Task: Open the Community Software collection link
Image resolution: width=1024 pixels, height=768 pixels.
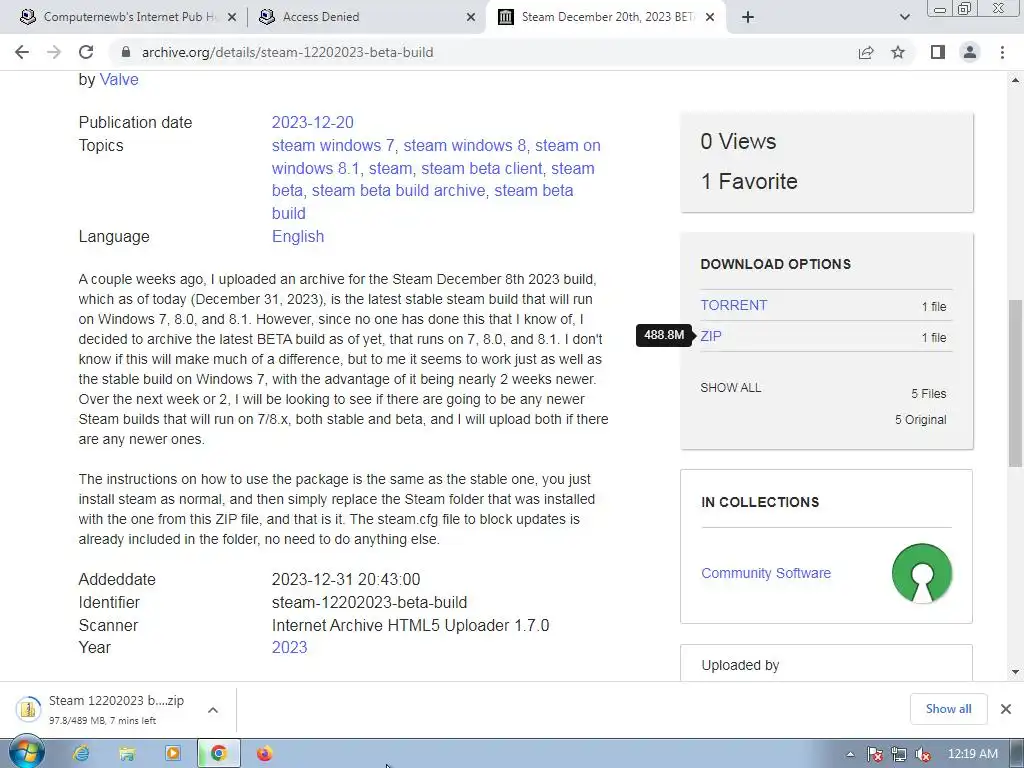Action: pyautogui.click(x=765, y=573)
